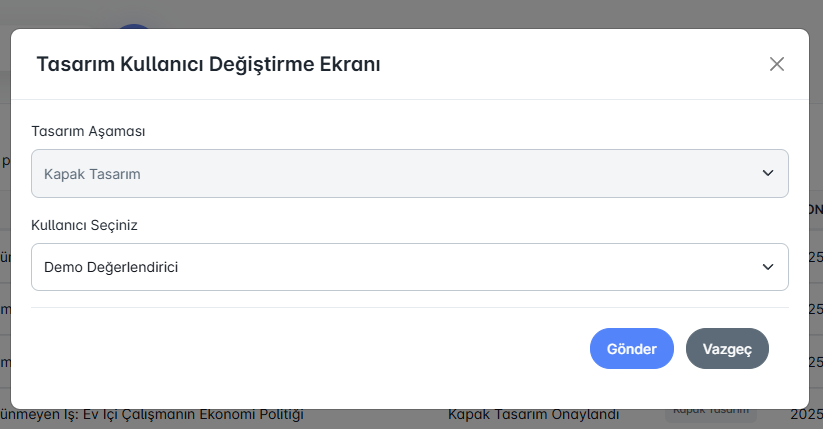Screen dimensions: 823x429
Task: Open the Tasarım Aşaması dropdown
Action: (x=409, y=173)
